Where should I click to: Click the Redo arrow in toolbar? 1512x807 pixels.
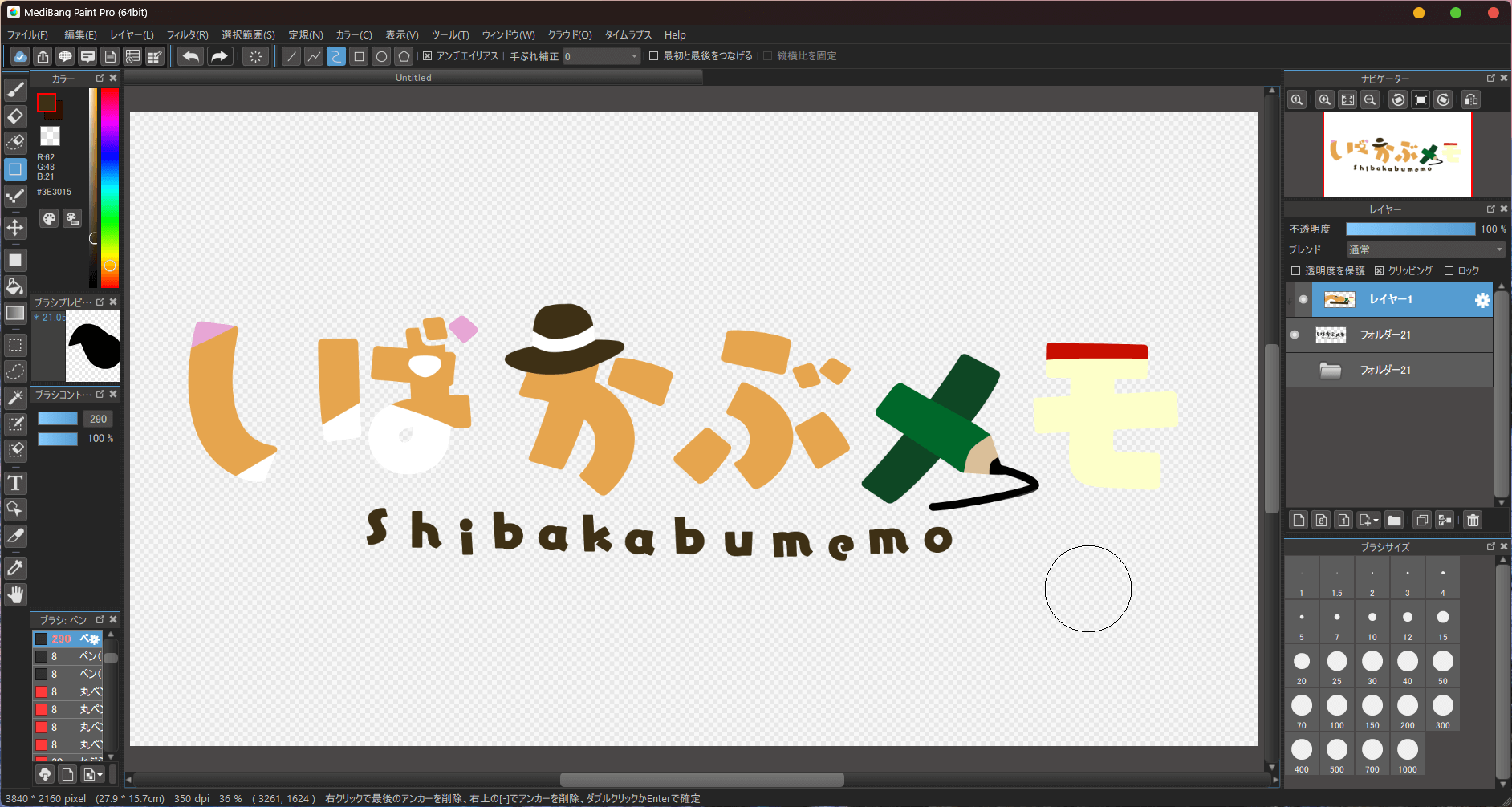coord(218,56)
